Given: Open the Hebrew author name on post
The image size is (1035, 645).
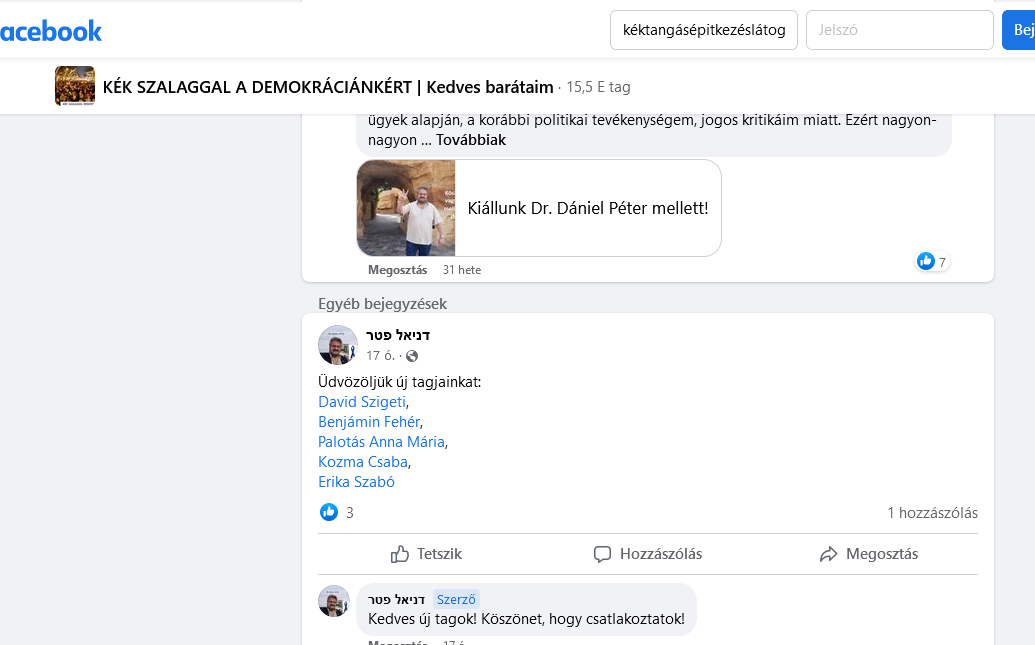Looking at the screenshot, I should tap(398, 335).
